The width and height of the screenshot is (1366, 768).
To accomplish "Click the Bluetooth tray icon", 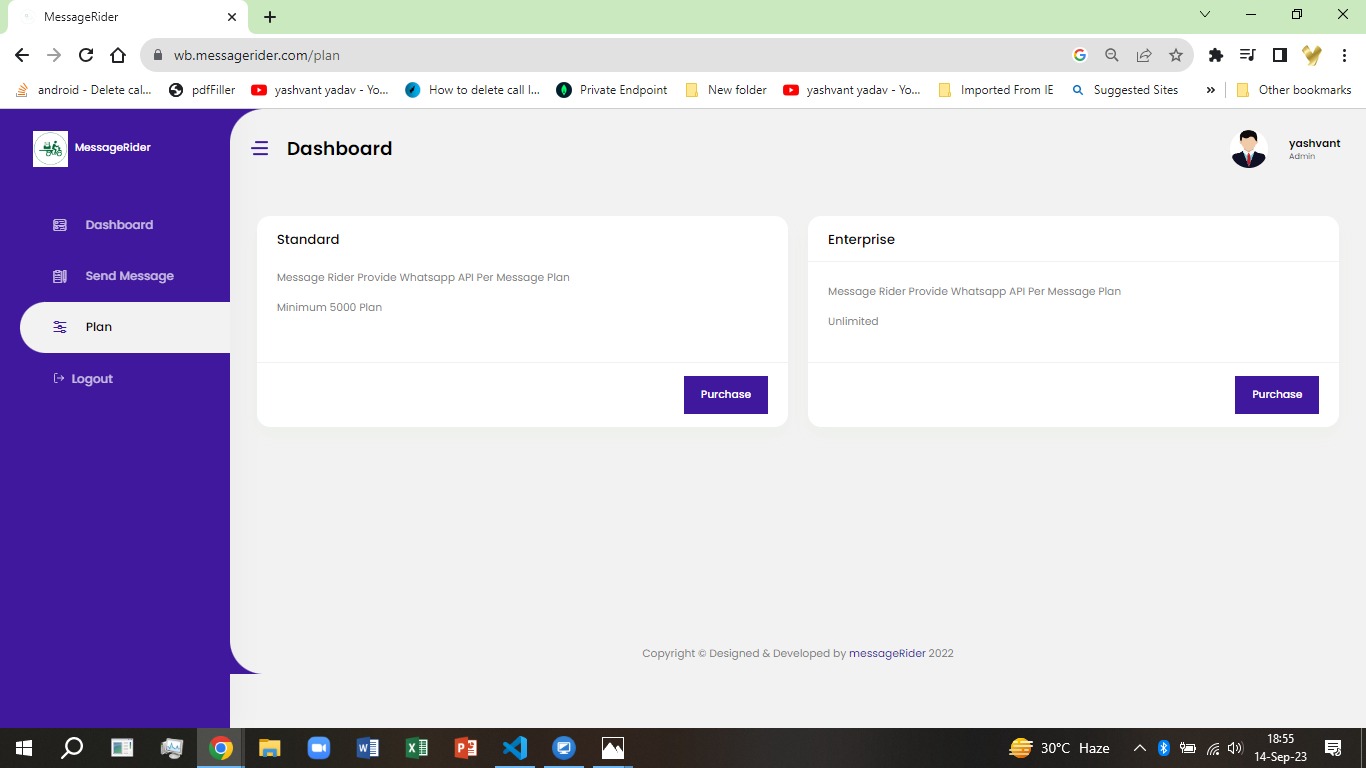I will point(1164,748).
